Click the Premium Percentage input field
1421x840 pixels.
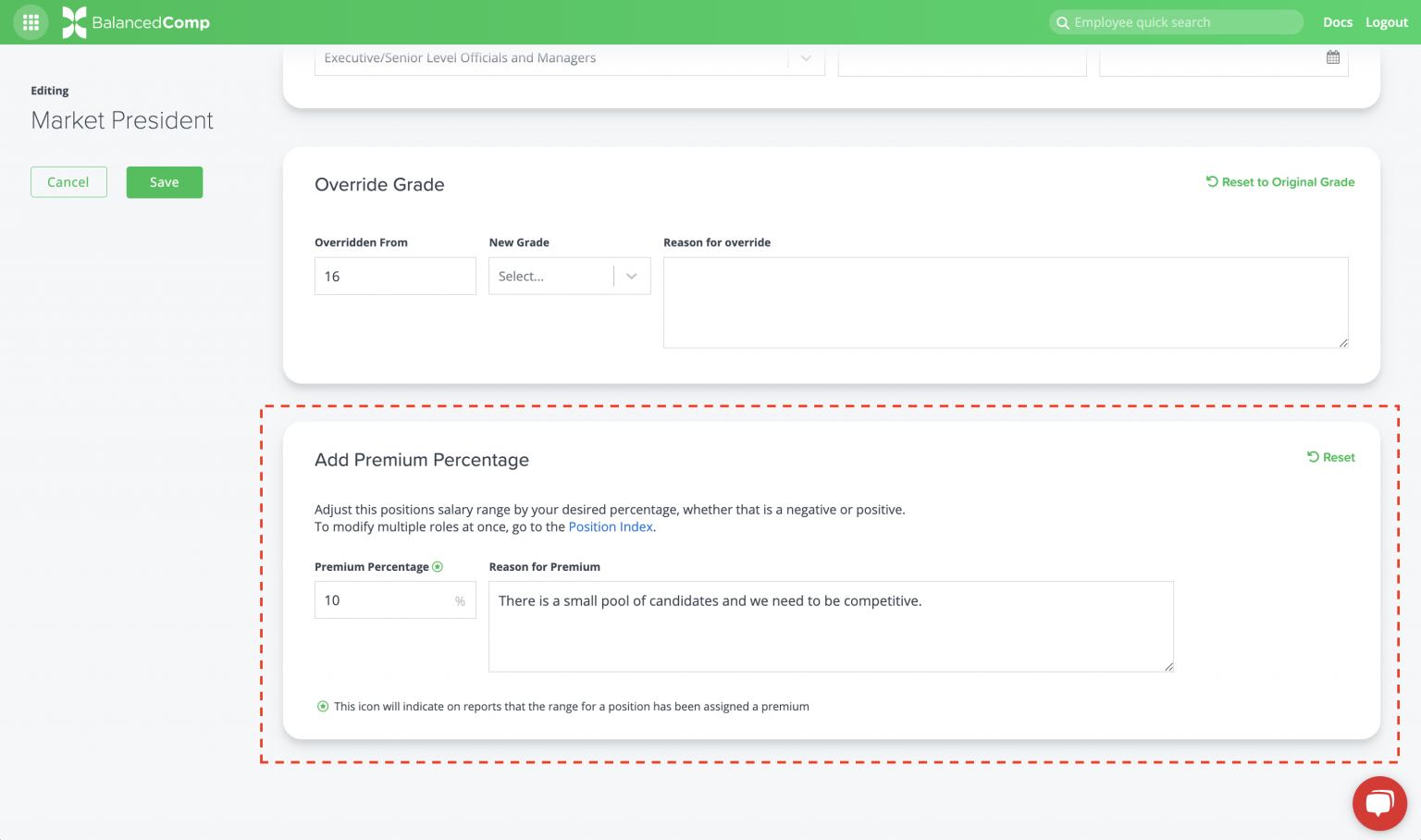coord(384,600)
